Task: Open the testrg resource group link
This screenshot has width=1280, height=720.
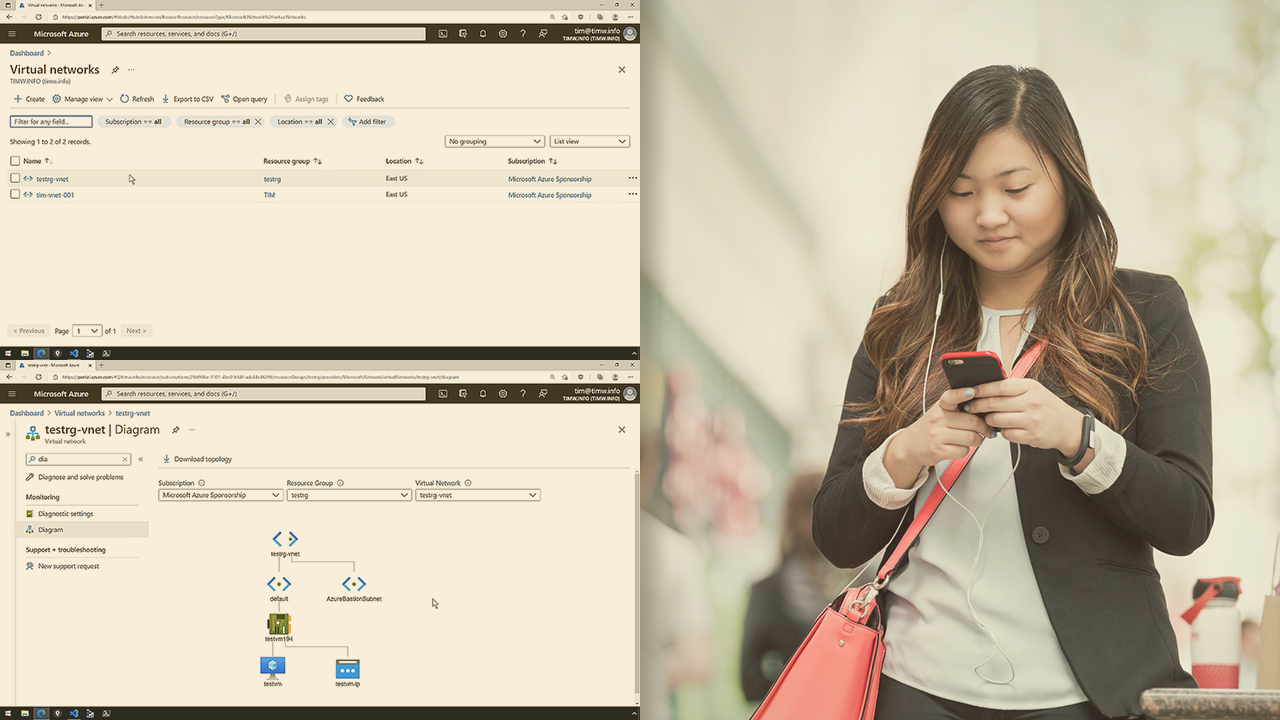Action: [272, 179]
